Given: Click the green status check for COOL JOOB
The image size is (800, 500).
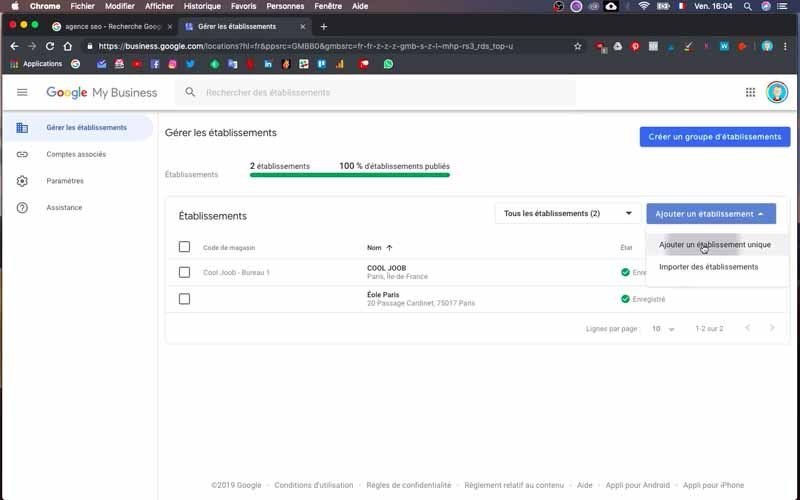Looking at the screenshot, I should coord(625,272).
